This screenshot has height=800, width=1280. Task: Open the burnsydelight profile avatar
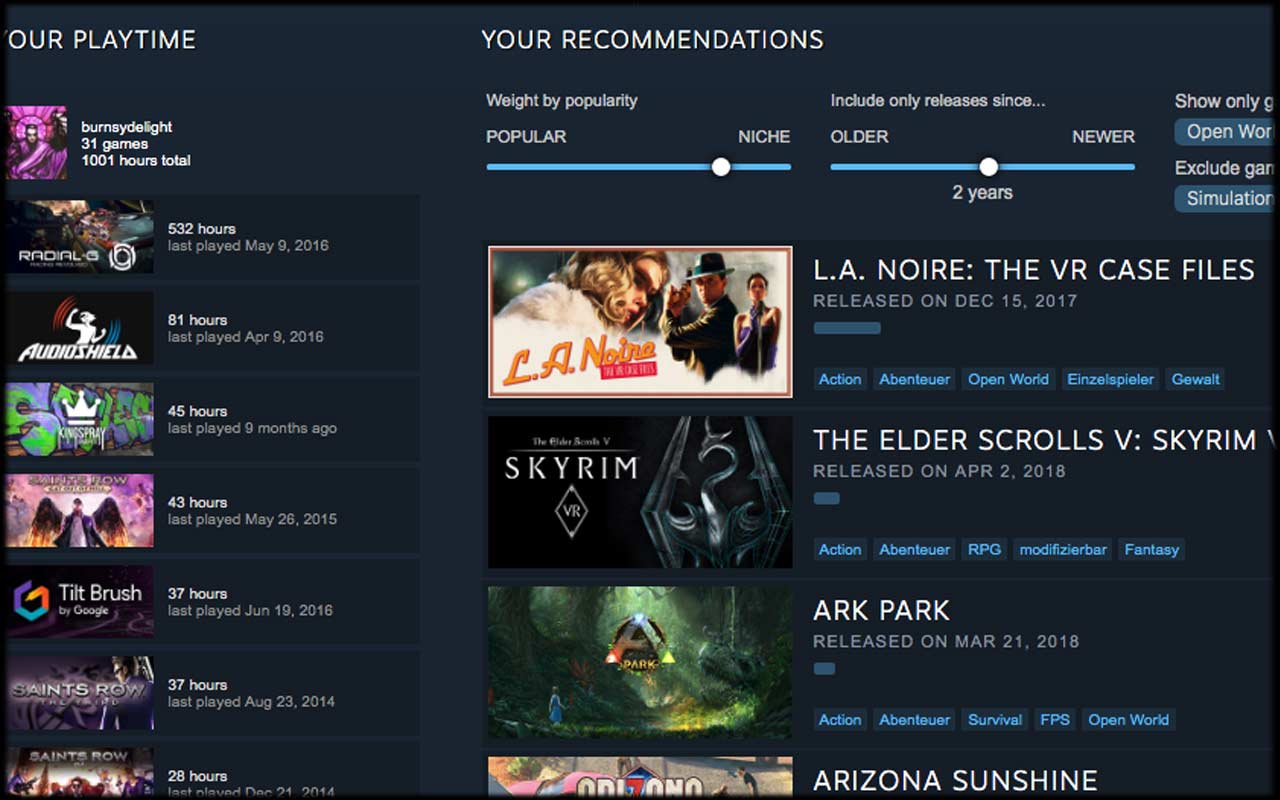[36, 143]
